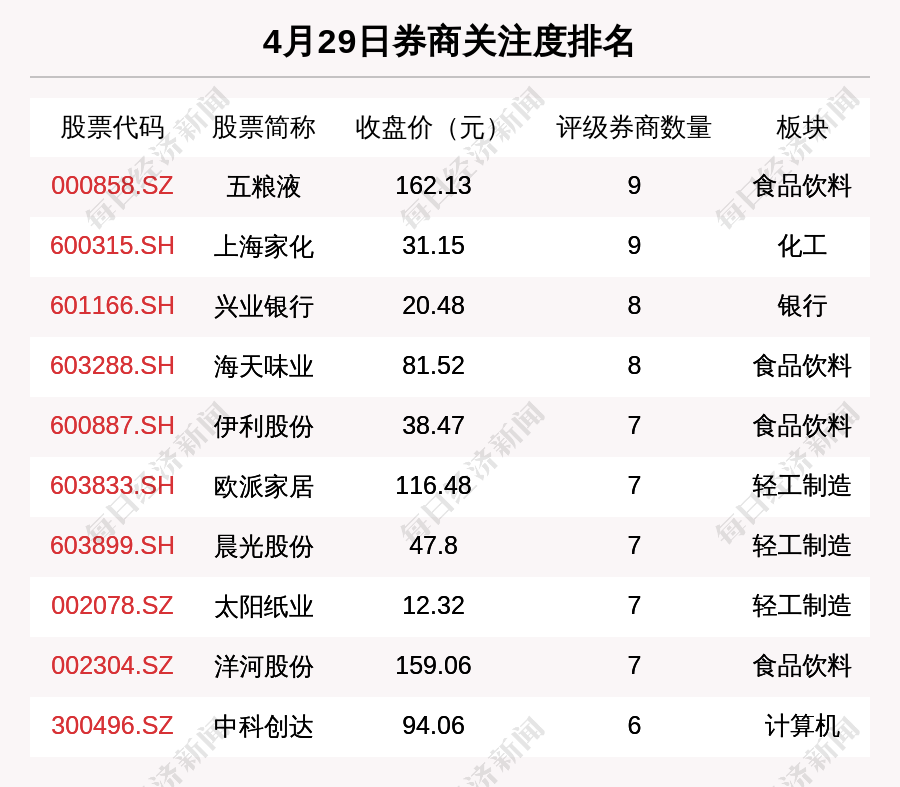Select the stock name 洋河股份
Image resolution: width=900 pixels, height=787 pixels.
[x=263, y=666]
